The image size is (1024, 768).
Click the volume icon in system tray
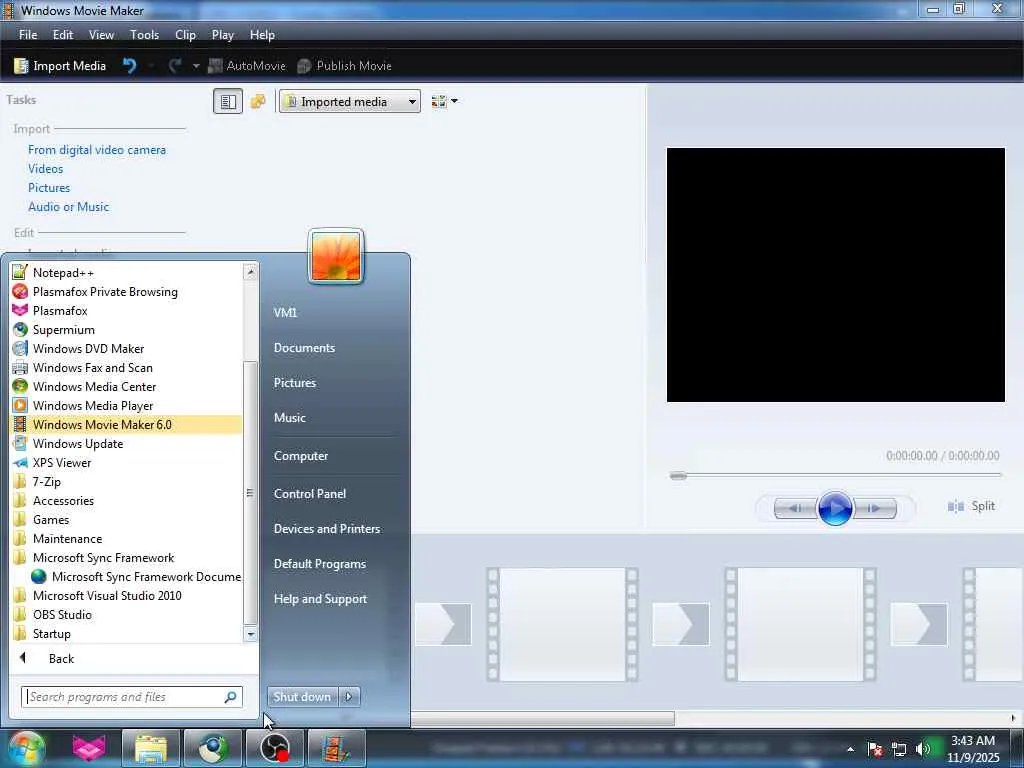(x=923, y=749)
